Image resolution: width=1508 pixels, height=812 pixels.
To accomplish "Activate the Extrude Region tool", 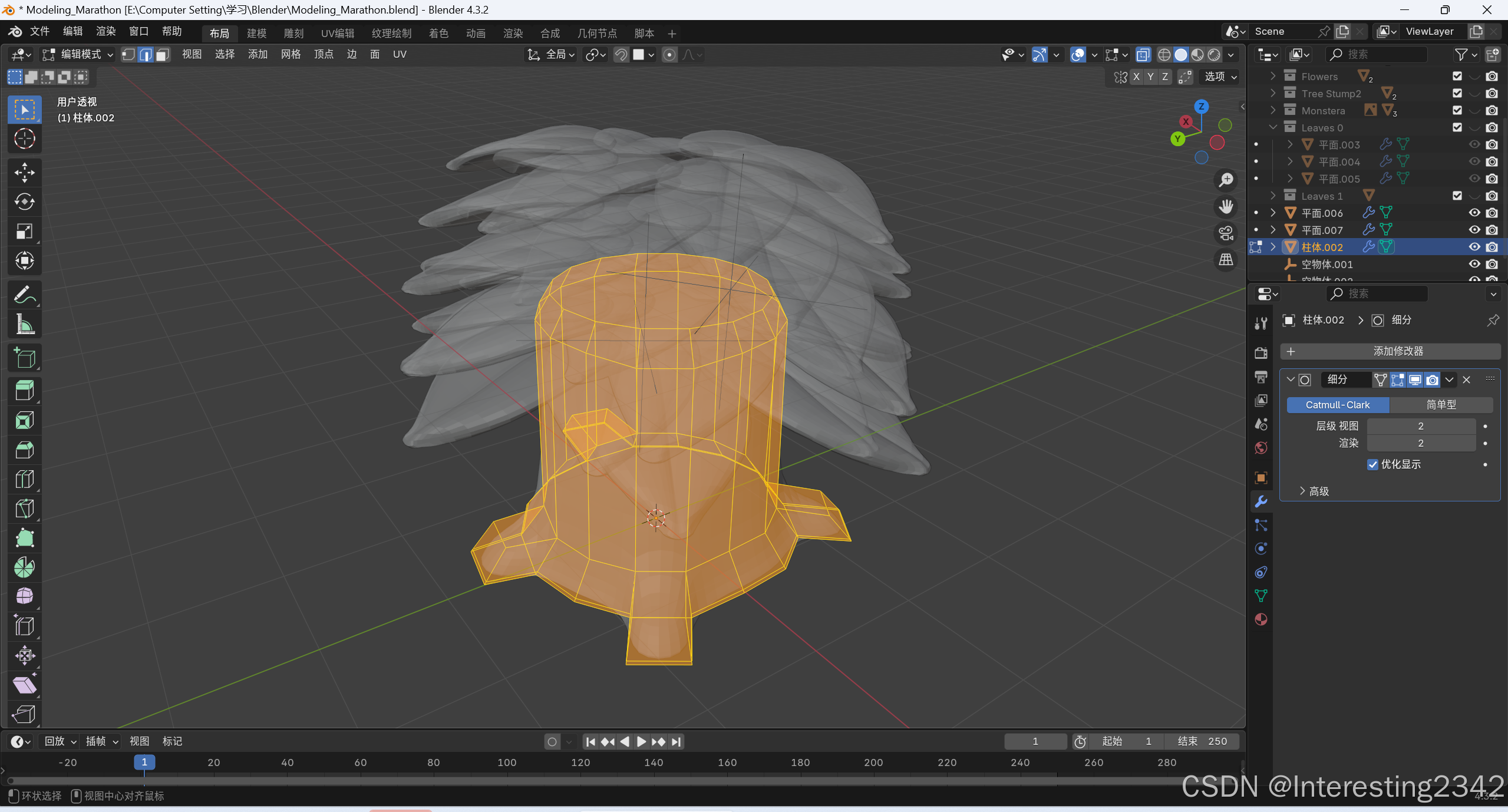I will point(24,391).
